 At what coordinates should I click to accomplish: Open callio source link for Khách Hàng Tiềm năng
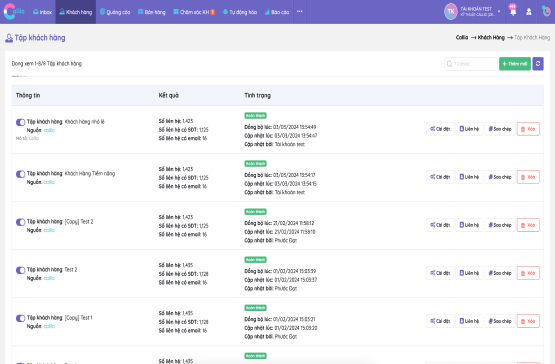(49, 182)
